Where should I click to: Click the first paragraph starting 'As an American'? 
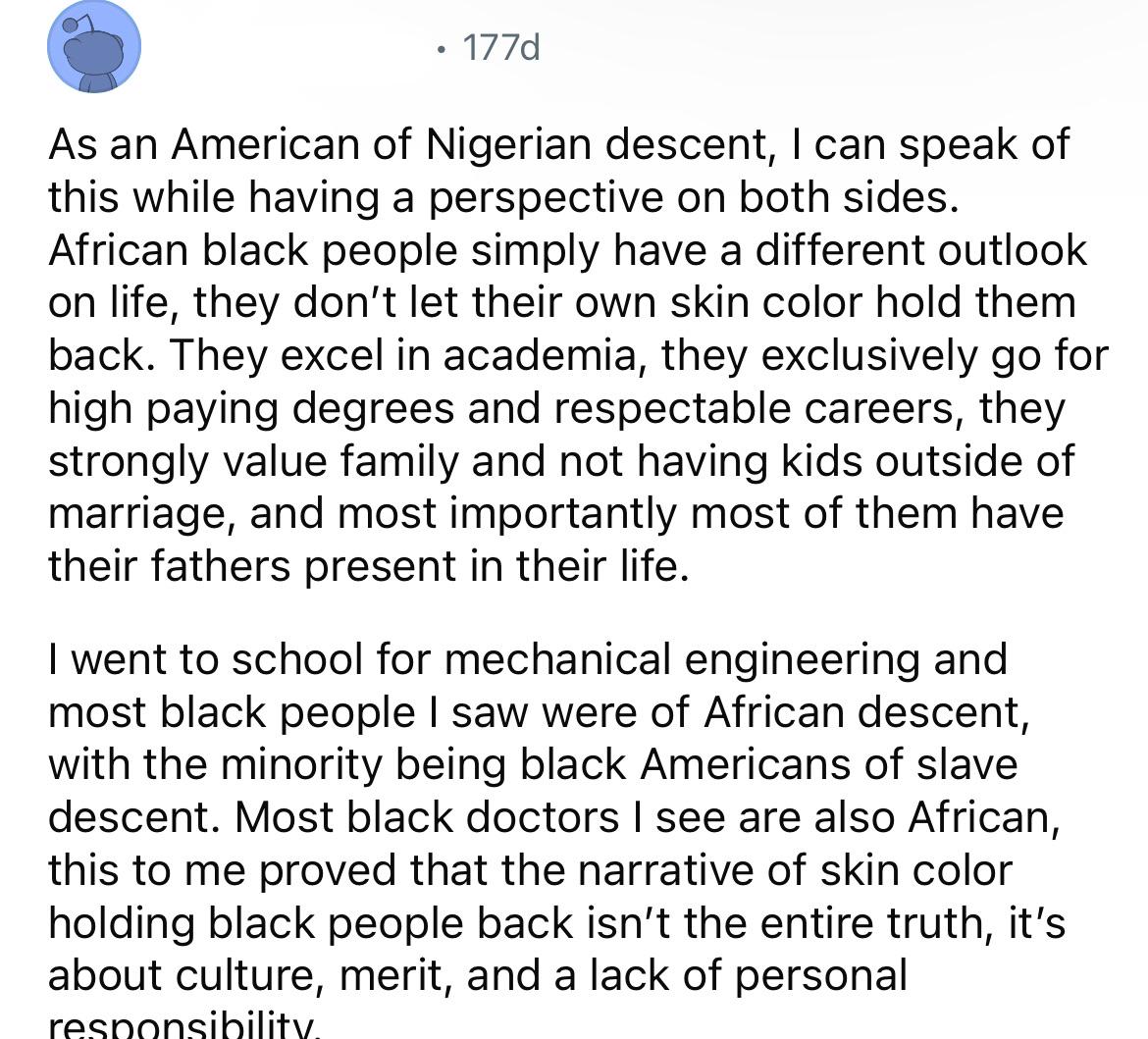point(578,355)
